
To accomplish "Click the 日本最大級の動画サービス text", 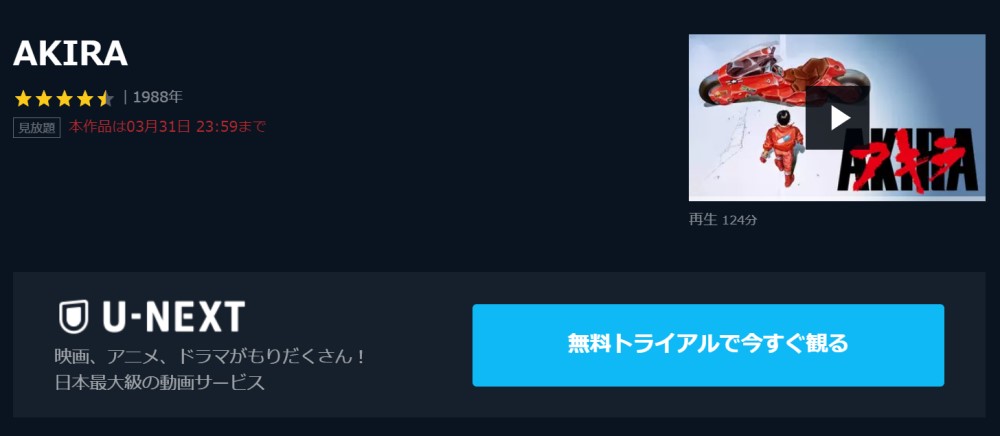I will [x=159, y=382].
